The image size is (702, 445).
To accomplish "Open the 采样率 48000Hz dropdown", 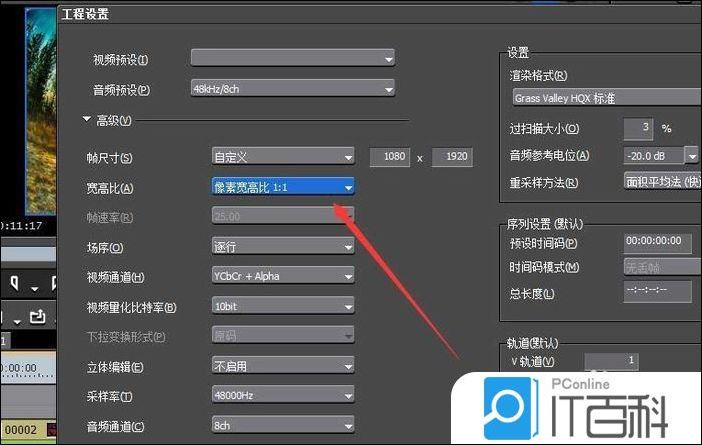I will (283, 396).
